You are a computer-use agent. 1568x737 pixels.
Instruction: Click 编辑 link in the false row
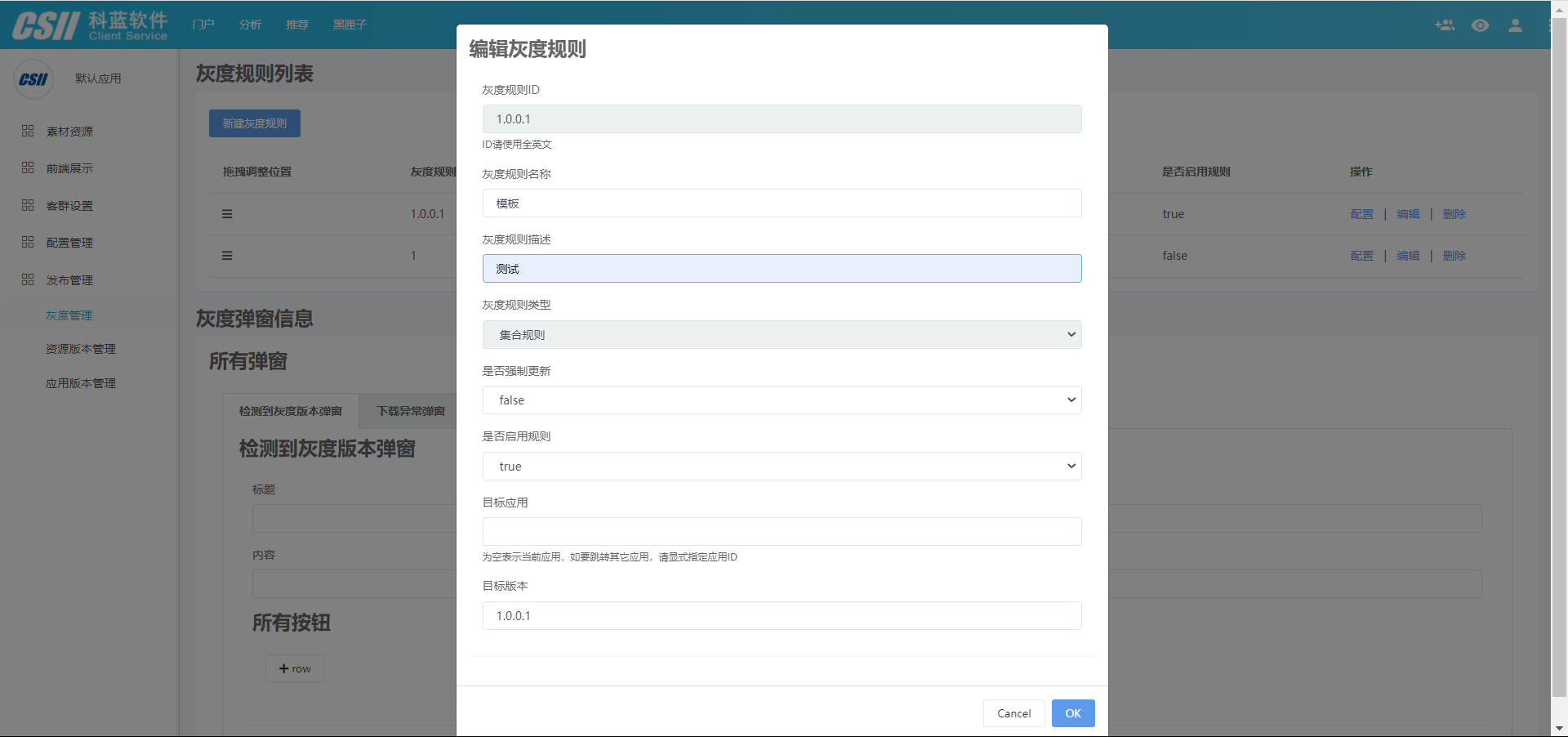click(x=1408, y=256)
